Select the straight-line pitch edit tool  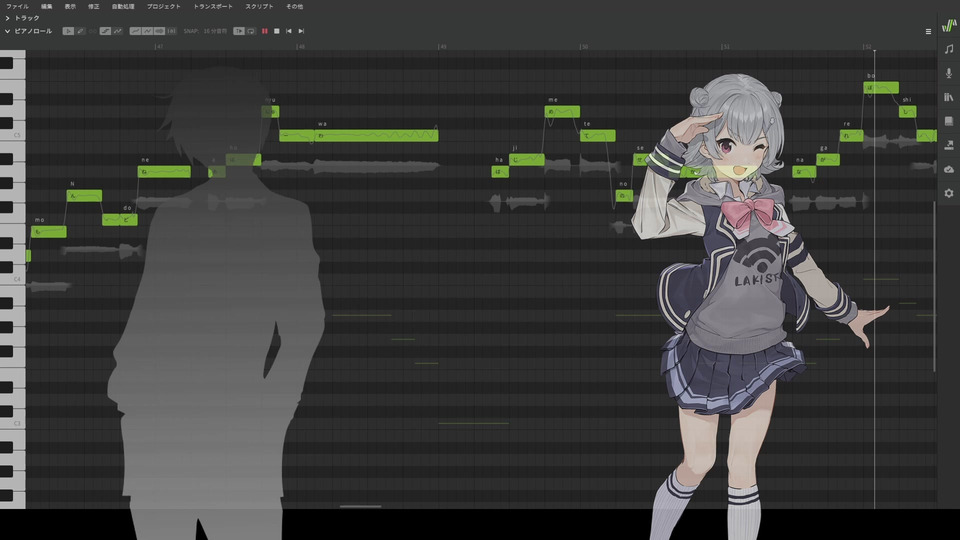[105, 31]
